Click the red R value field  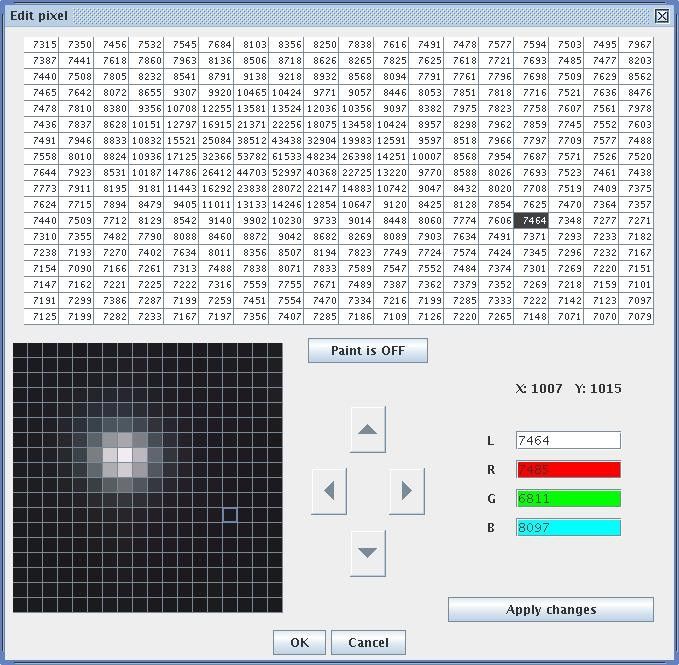click(x=568, y=469)
